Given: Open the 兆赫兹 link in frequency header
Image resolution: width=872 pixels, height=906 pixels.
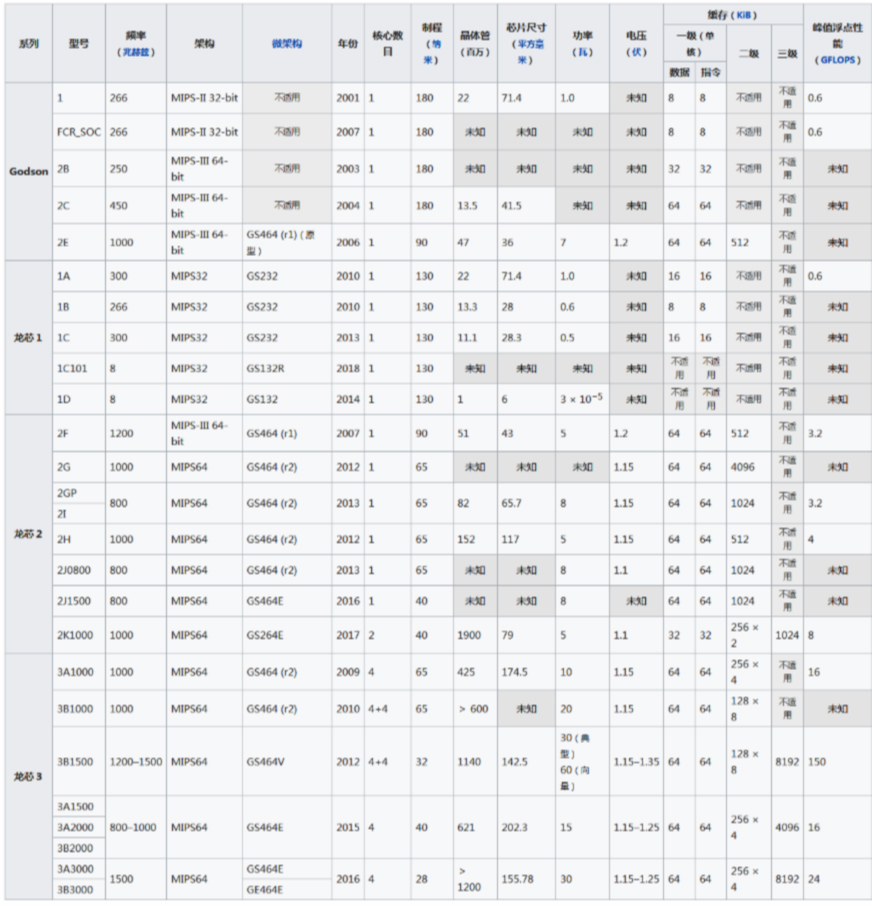Looking at the screenshot, I should click(x=136, y=52).
